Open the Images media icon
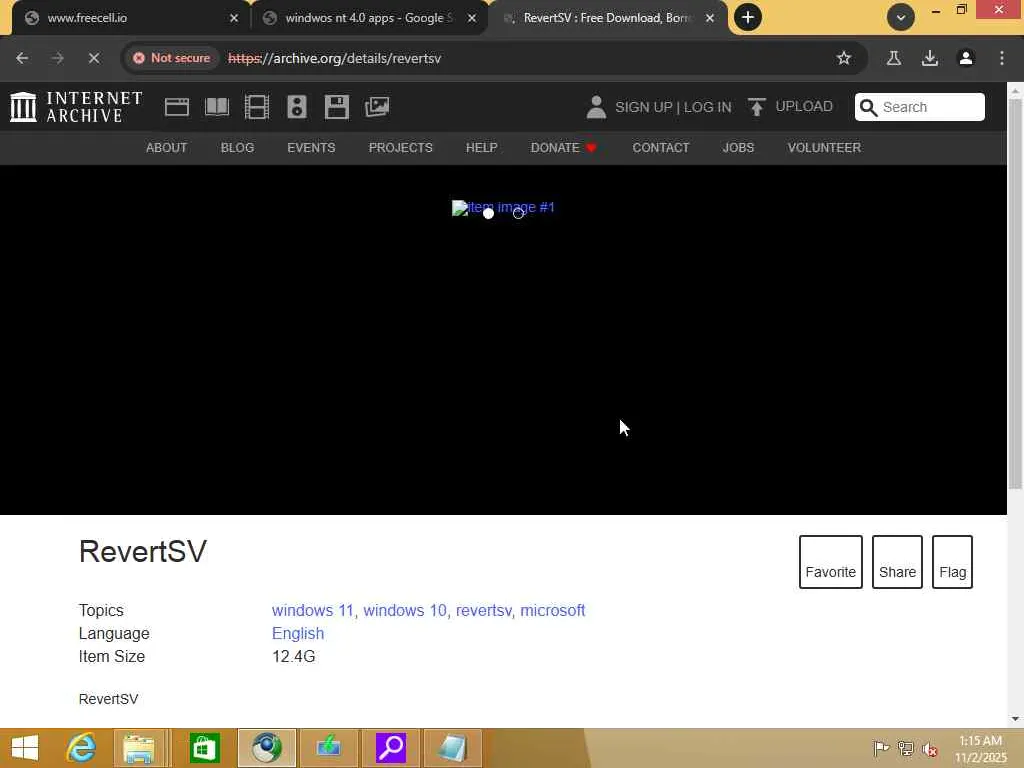This screenshot has height=768, width=1024. (x=377, y=106)
